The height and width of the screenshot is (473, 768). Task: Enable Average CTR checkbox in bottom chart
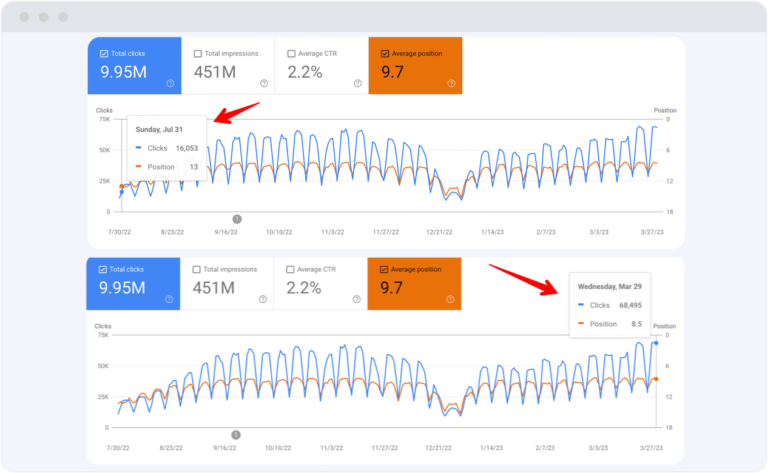(291, 269)
